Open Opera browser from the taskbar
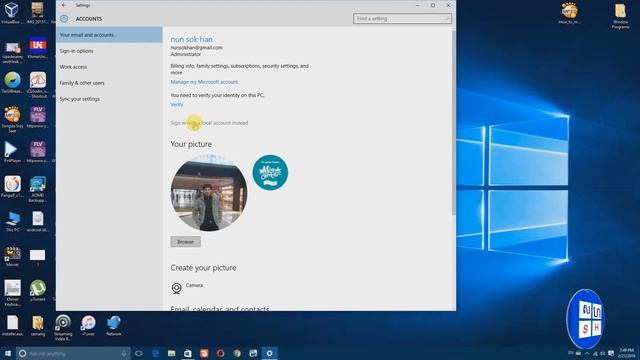This screenshot has height=360, width=640. [x=220, y=353]
